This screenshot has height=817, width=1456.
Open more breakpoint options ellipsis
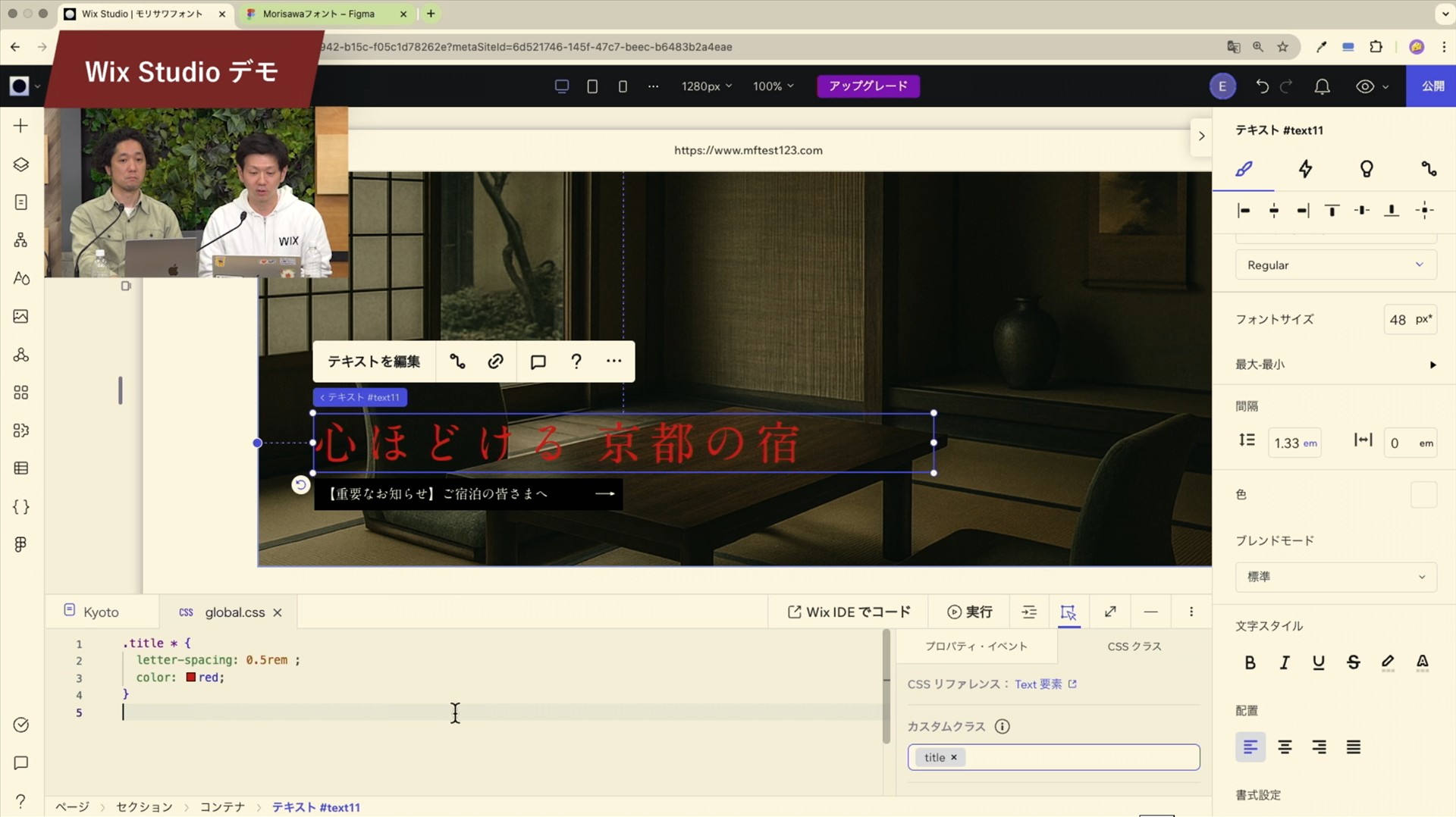click(x=653, y=86)
